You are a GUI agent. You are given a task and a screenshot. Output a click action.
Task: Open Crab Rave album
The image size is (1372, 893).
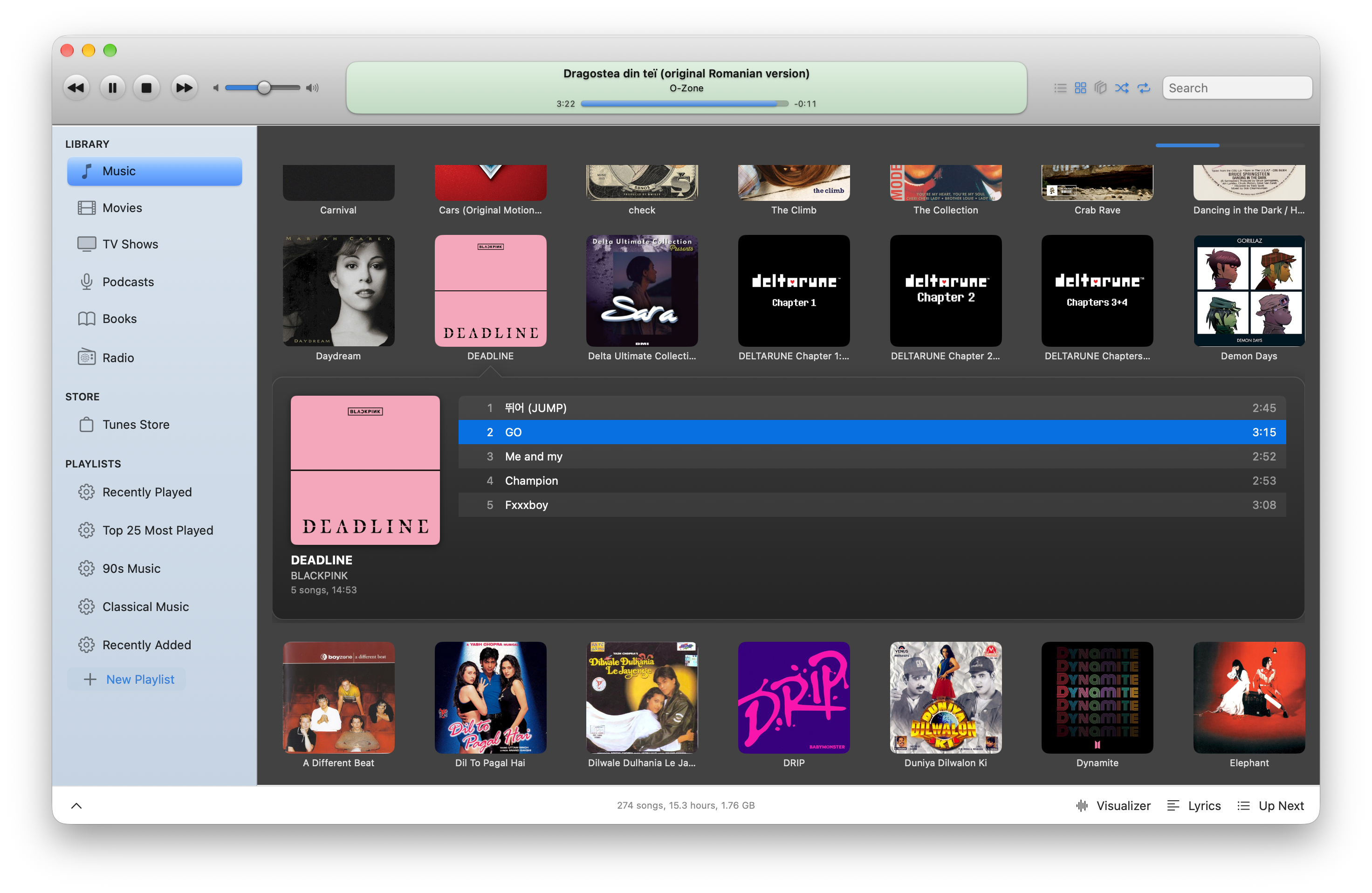(1097, 183)
